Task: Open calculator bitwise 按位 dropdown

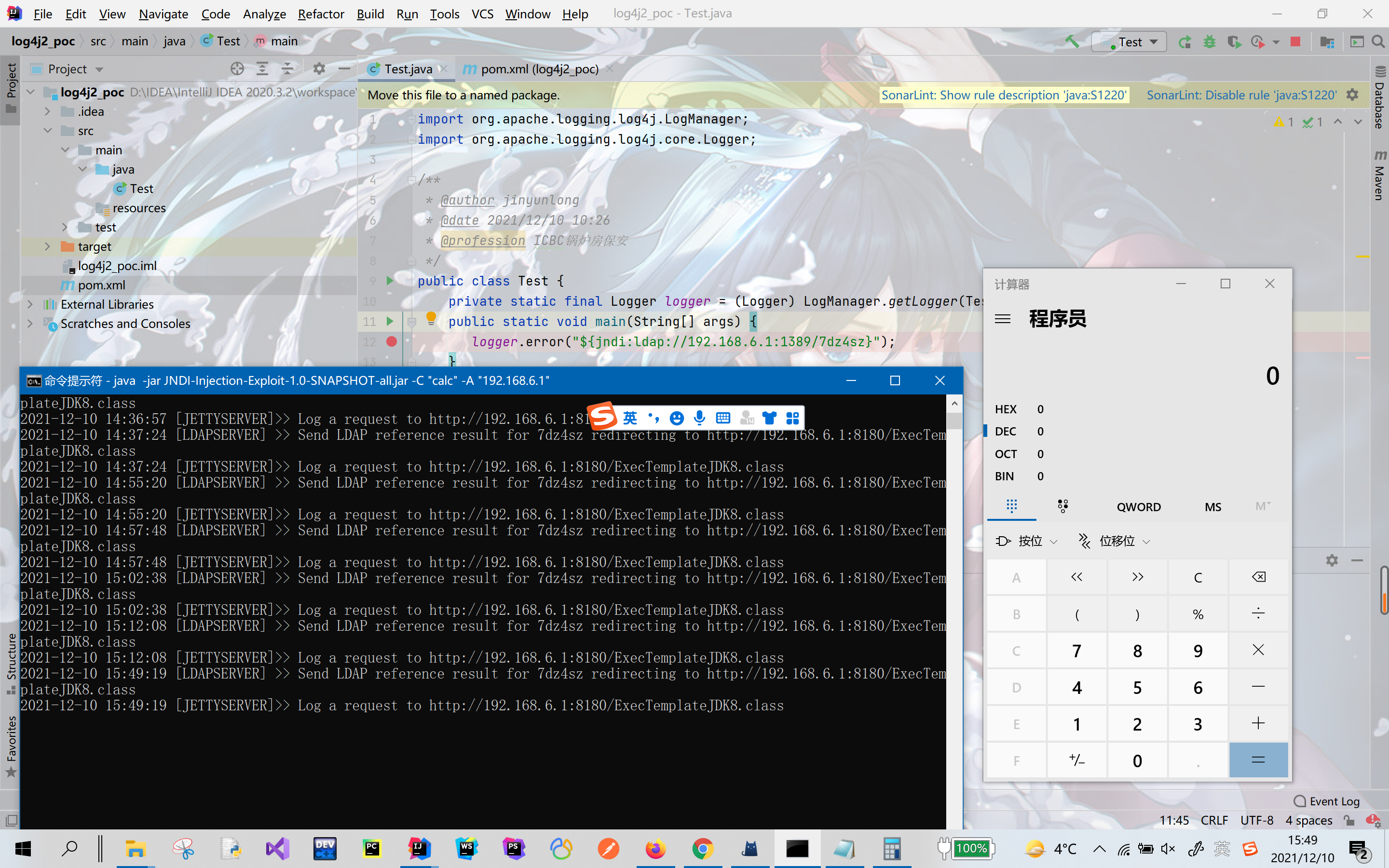Action: [1027, 541]
